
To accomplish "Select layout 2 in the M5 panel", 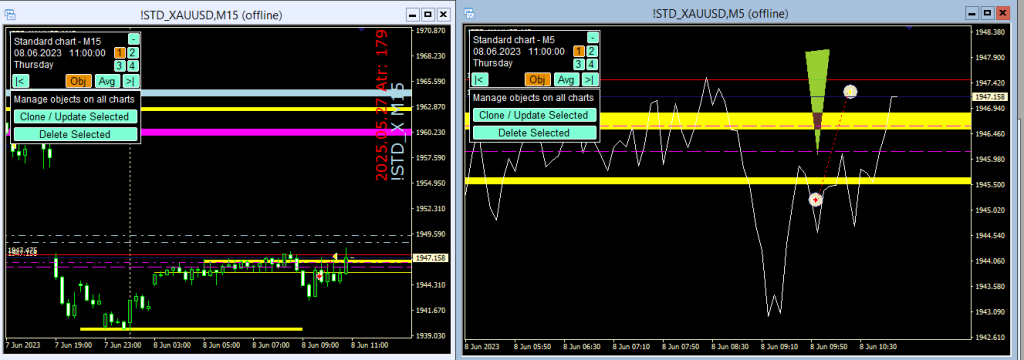I will pyautogui.click(x=592, y=51).
